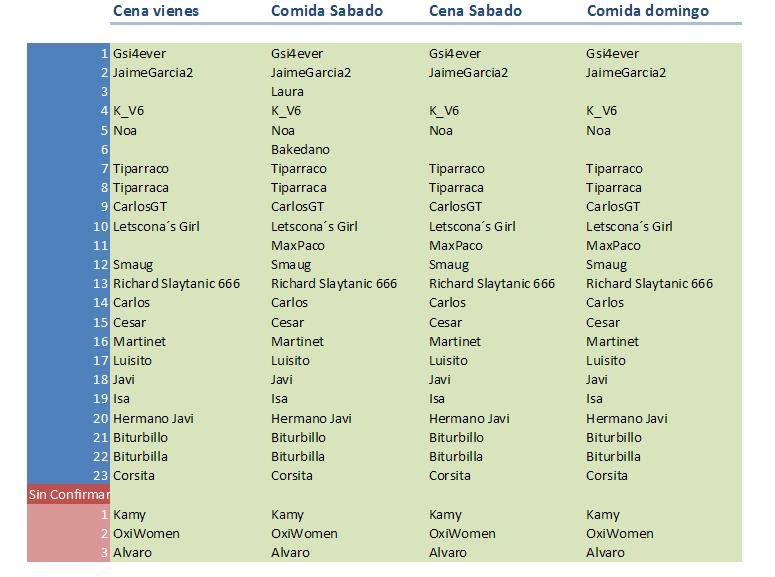Click 'K_V6' in the Comida domingo column
Screen dimensions: 775x577
601,112
